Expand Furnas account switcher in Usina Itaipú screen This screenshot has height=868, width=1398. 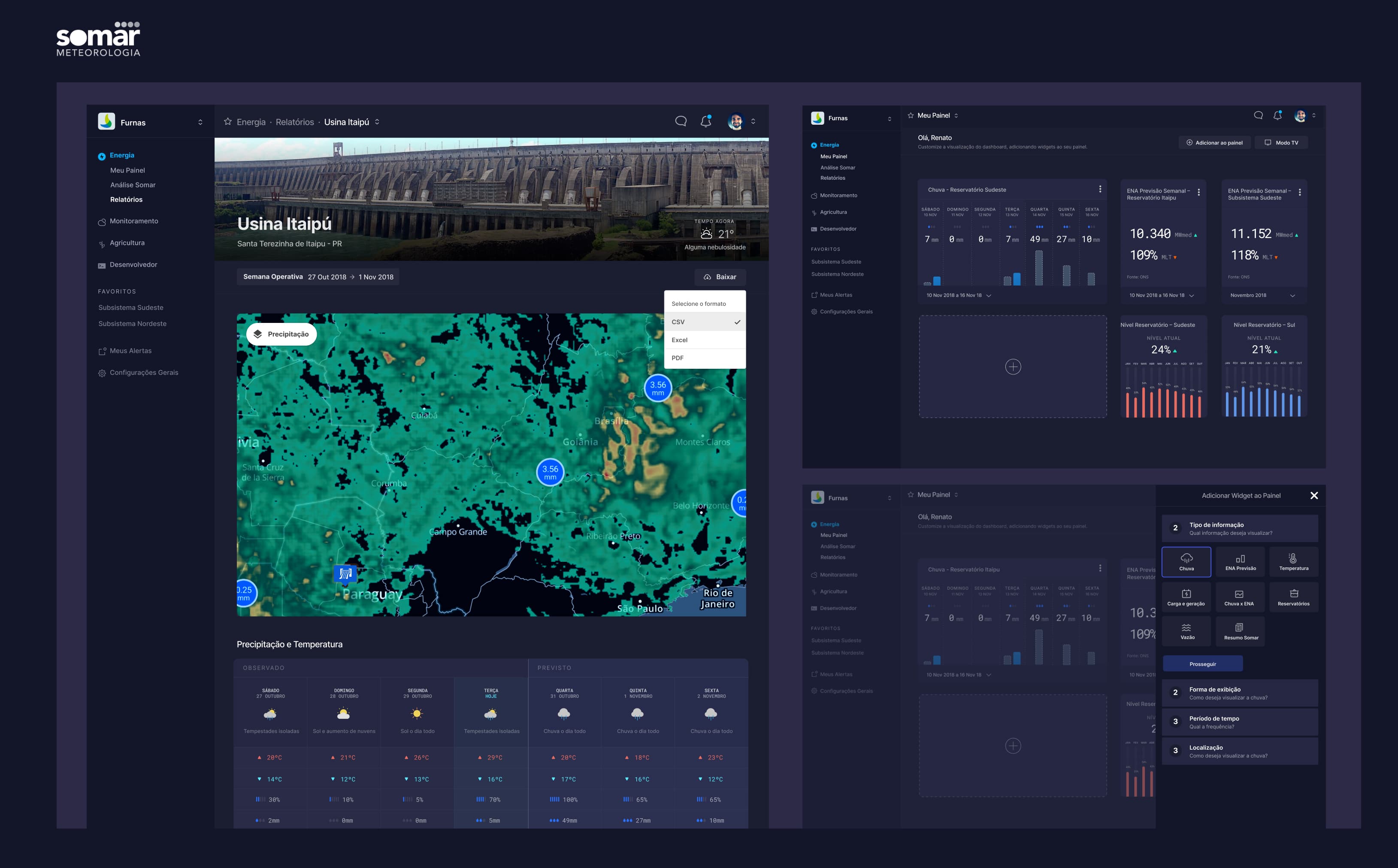200,122
